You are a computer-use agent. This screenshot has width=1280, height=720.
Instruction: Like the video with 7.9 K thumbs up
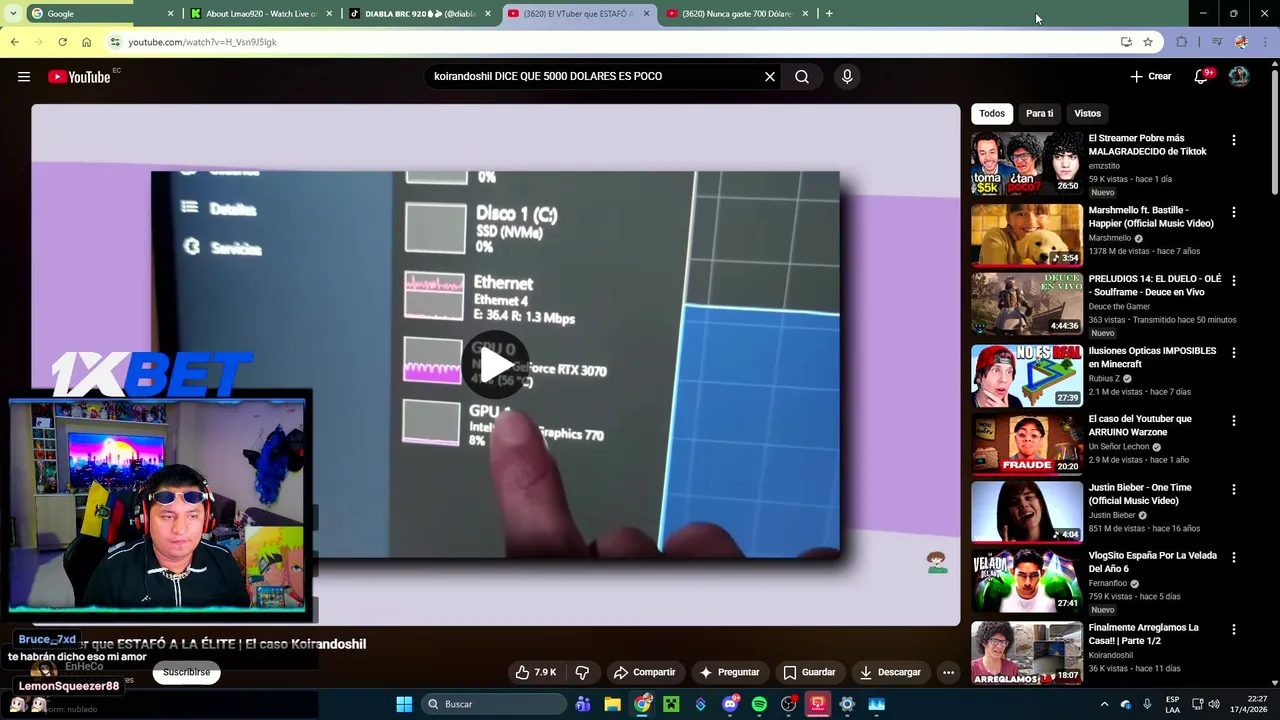click(535, 672)
